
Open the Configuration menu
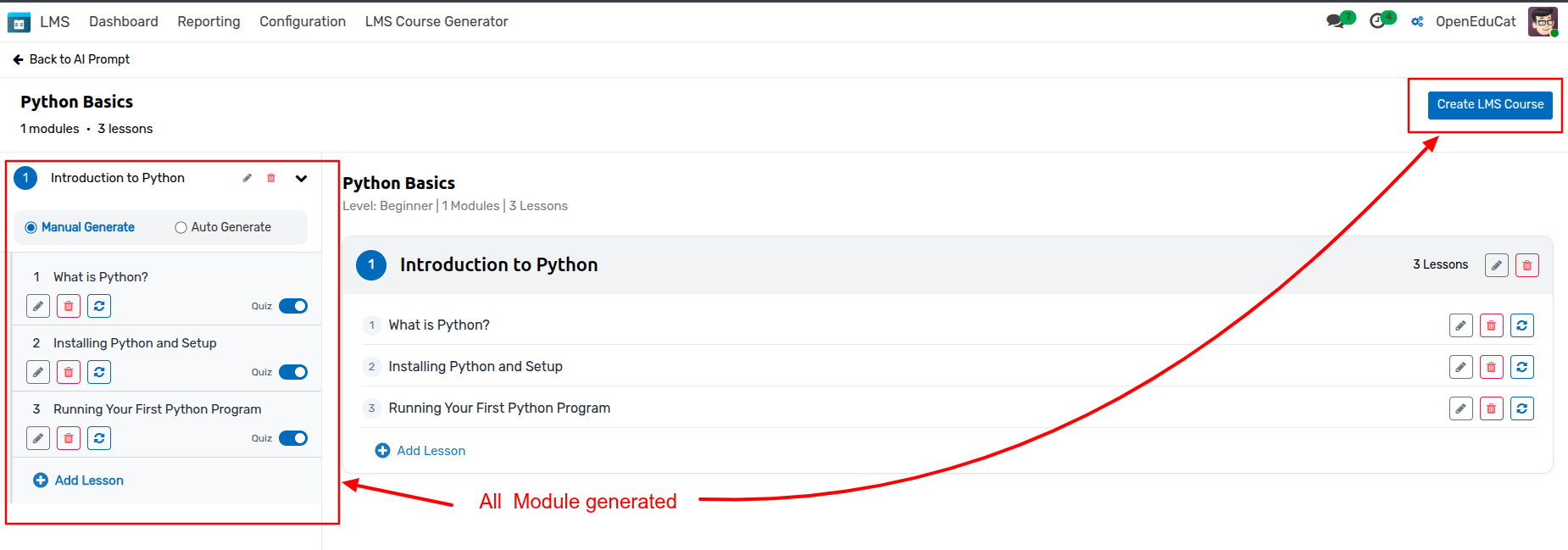(x=303, y=21)
